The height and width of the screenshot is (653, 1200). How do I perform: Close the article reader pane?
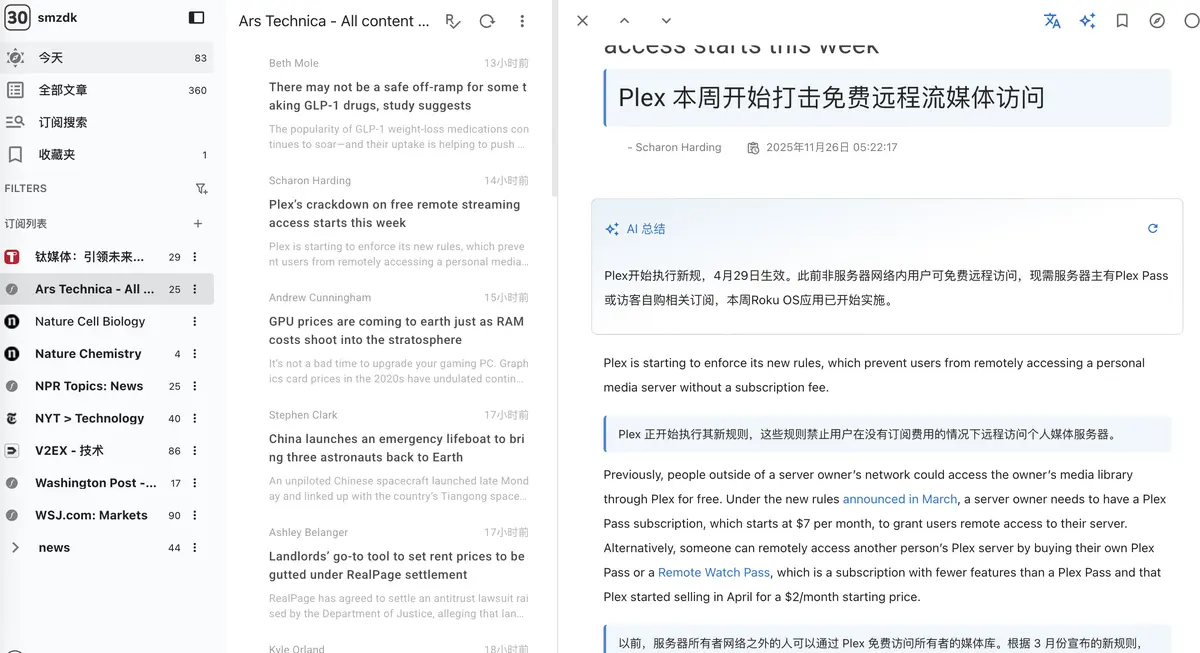[583, 21]
